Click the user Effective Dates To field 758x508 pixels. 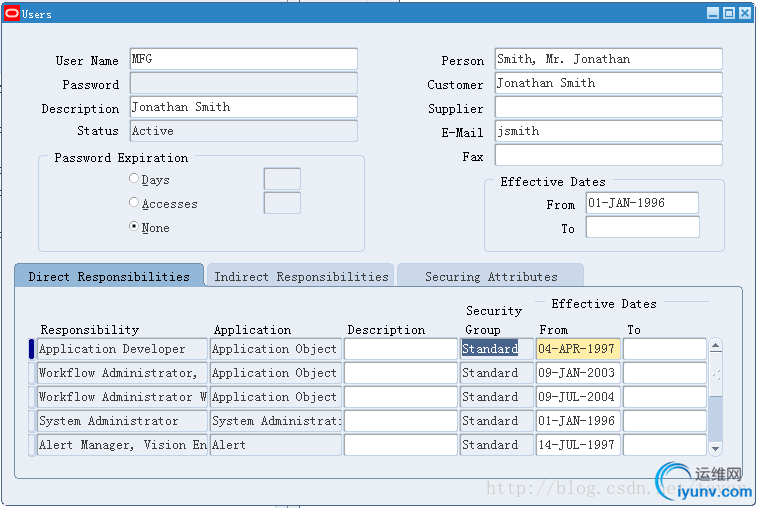pyautogui.click(x=642, y=227)
